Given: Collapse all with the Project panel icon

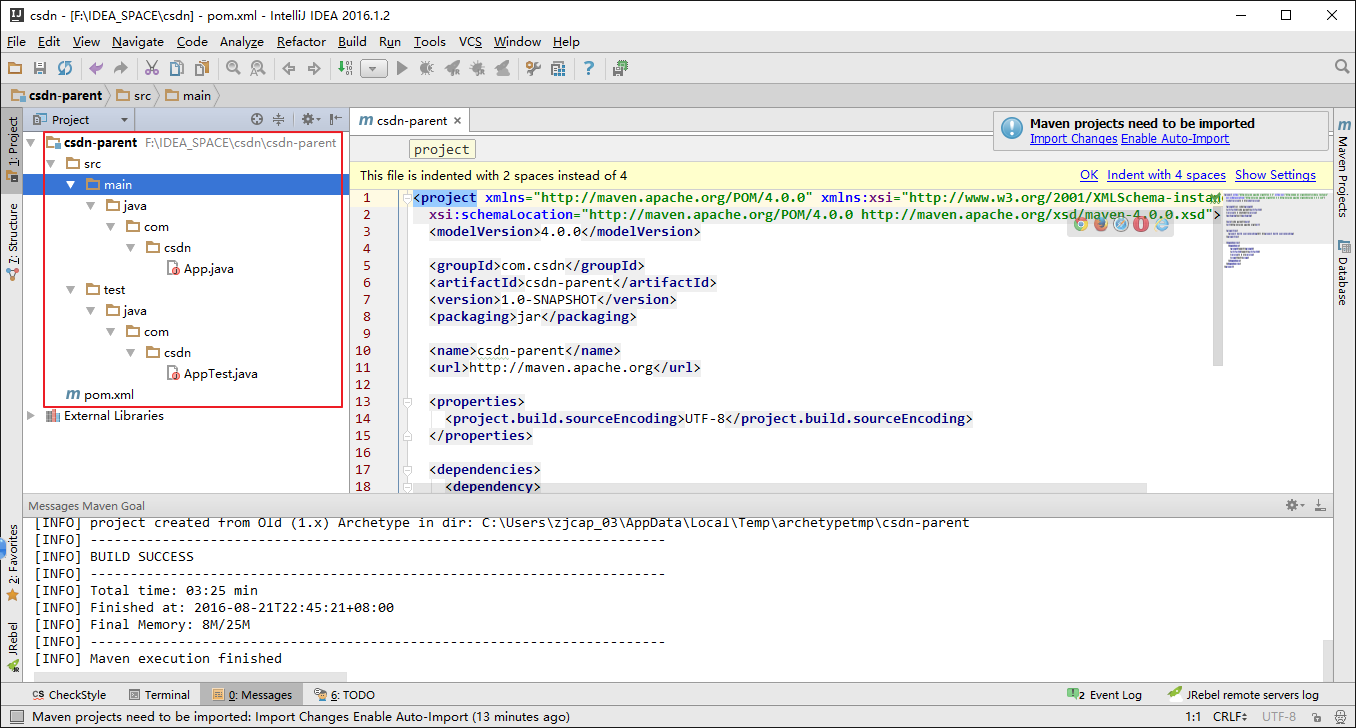Looking at the screenshot, I should [279, 119].
